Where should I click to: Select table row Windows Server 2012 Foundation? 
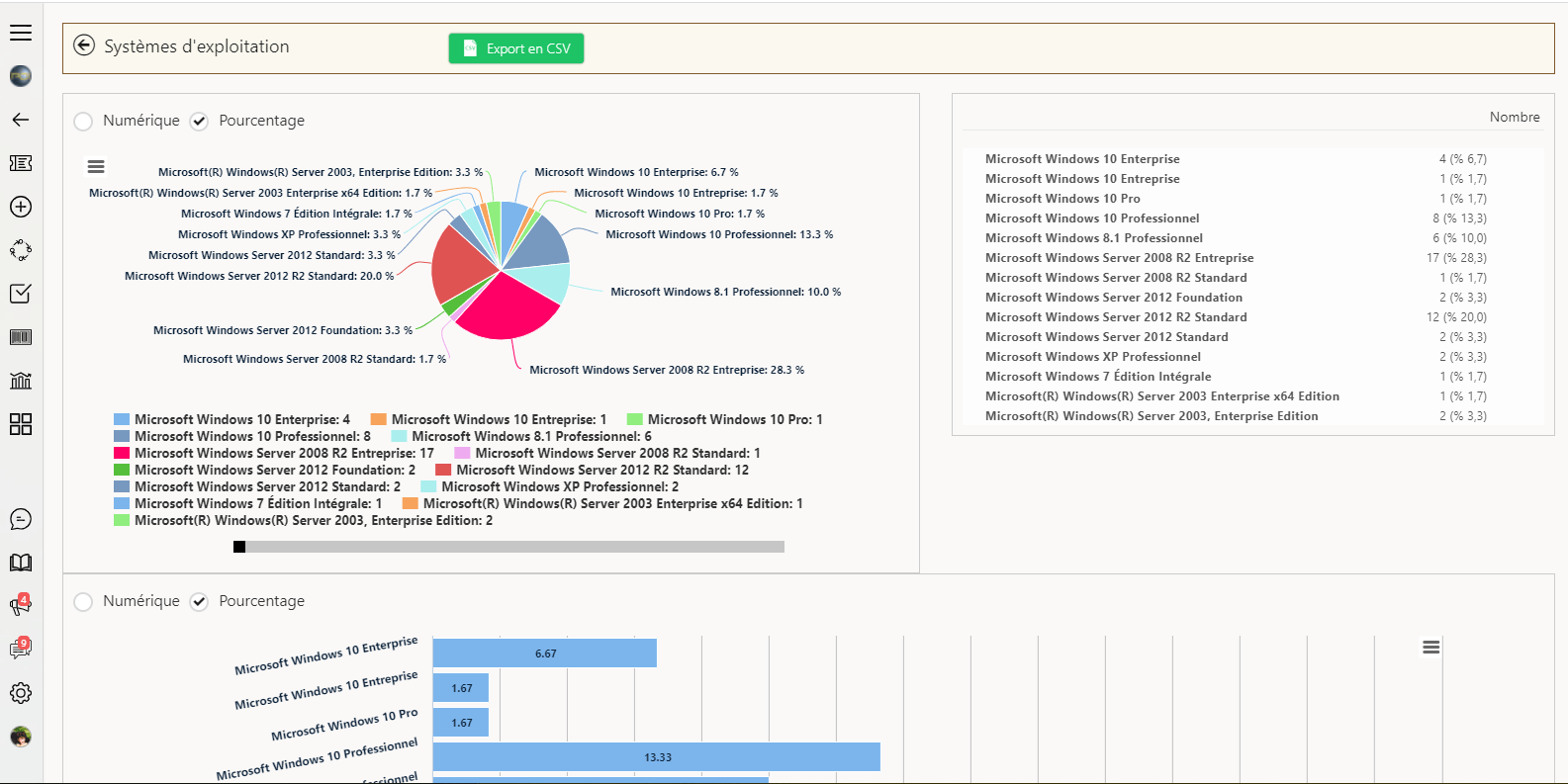(x=1252, y=297)
